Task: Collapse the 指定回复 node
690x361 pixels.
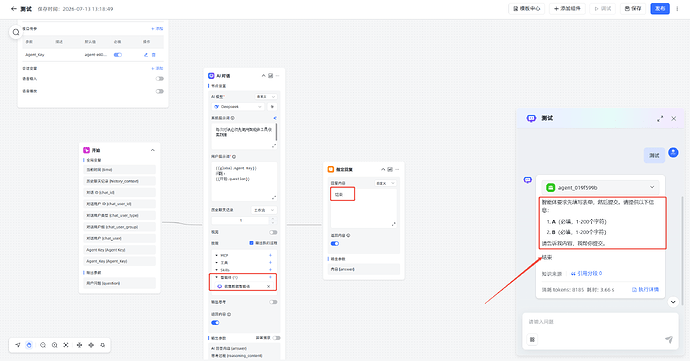Action: tap(383, 169)
